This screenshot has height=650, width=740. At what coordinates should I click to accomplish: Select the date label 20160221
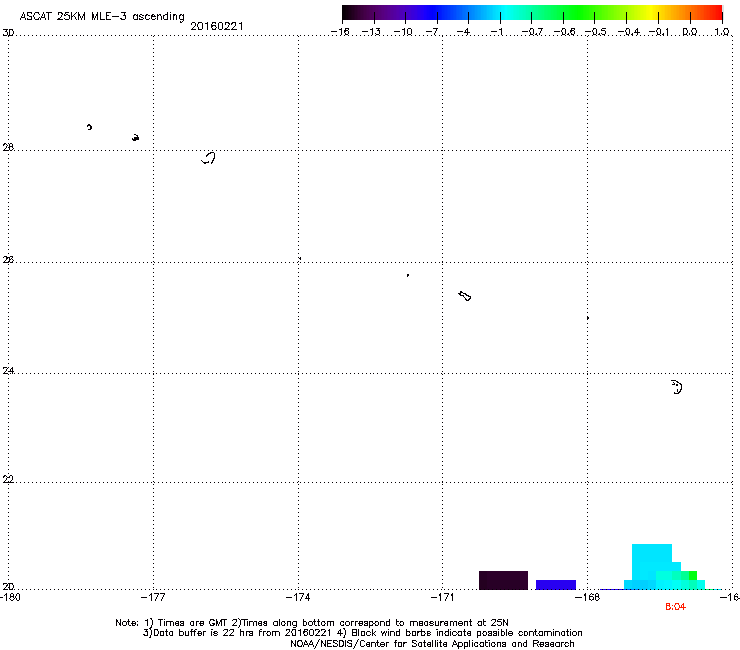217,26
